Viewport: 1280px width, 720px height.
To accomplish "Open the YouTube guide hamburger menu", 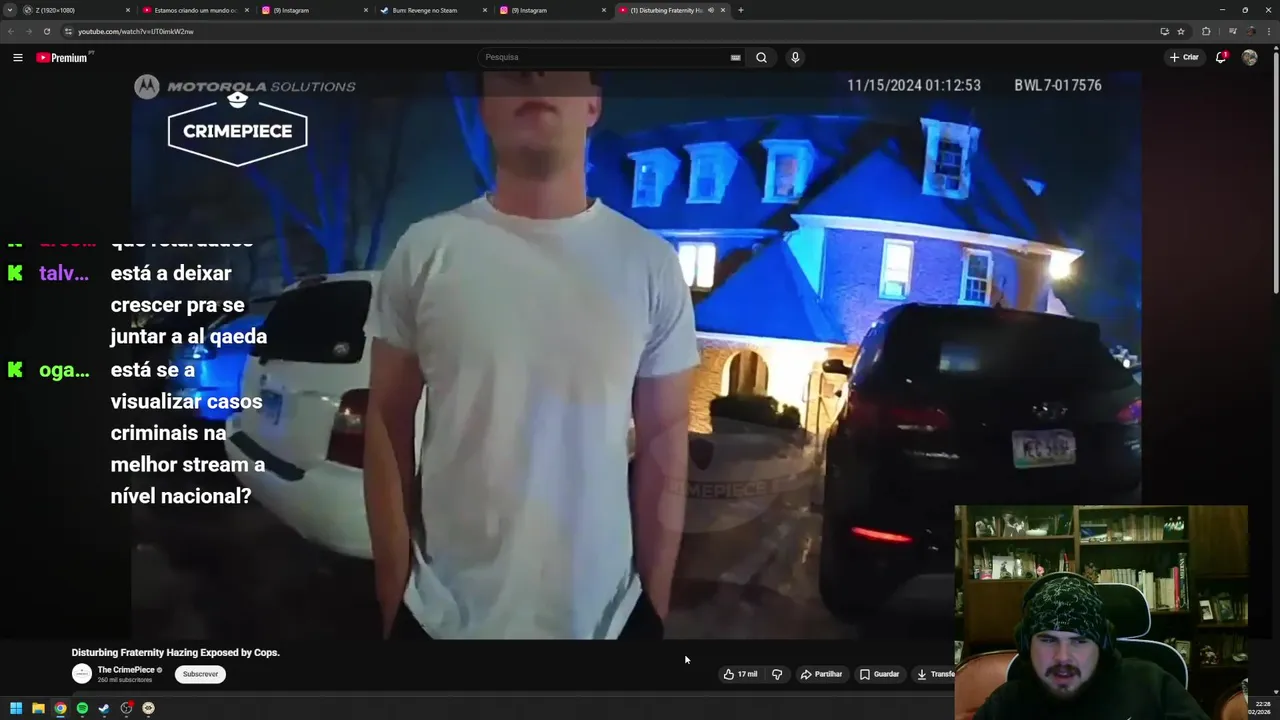I will [17, 57].
